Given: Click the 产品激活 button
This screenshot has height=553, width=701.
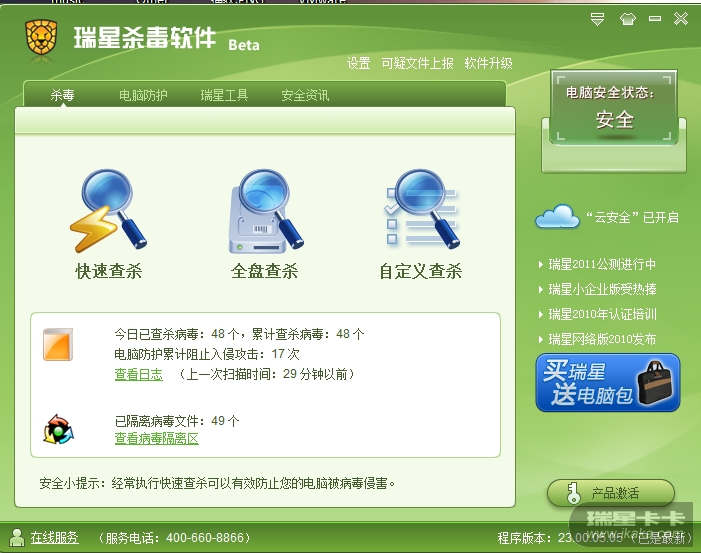Looking at the screenshot, I should pos(611,493).
